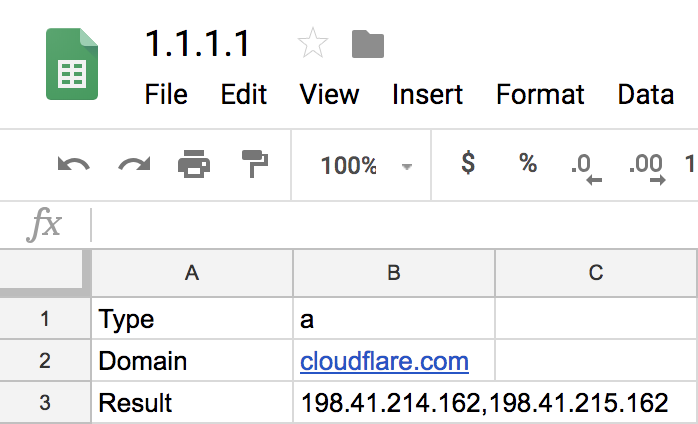Follow the cloudflare.com link
This screenshot has height=424, width=698.
(x=384, y=361)
